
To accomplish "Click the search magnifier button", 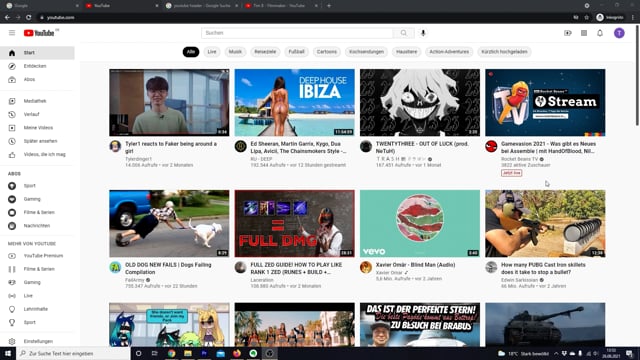I will click(x=404, y=33).
